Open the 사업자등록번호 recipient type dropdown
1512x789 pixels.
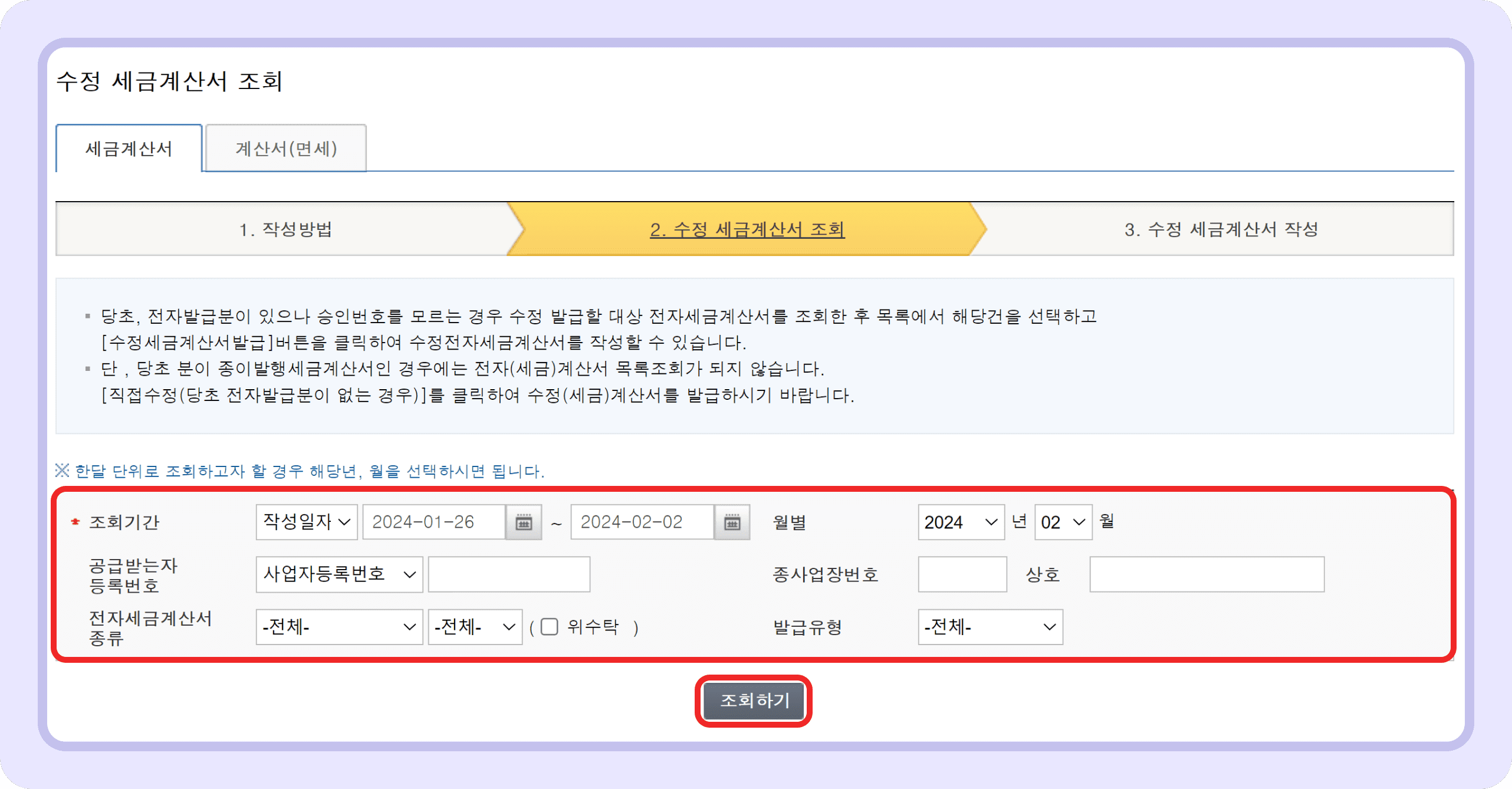tap(339, 574)
